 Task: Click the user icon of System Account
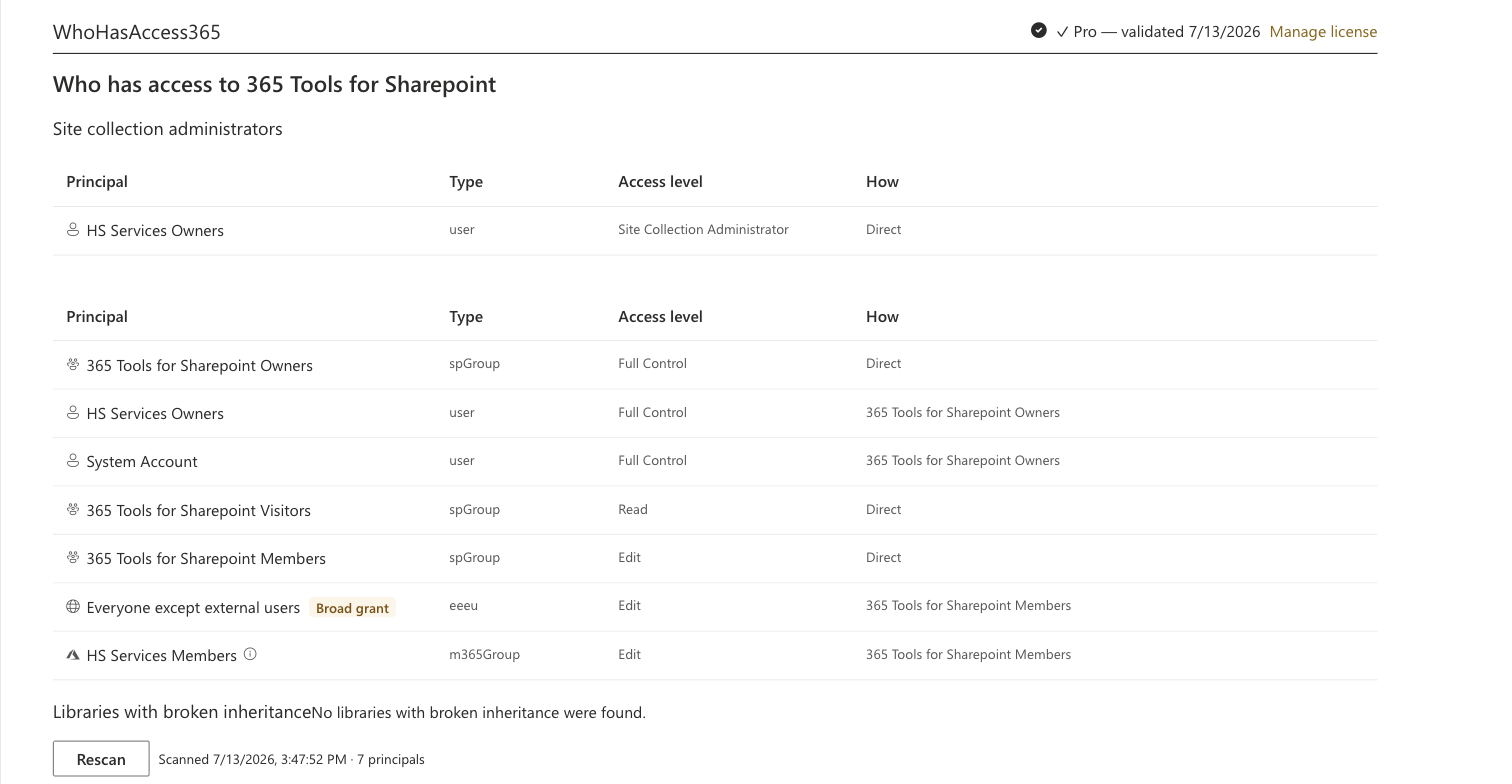click(73, 461)
